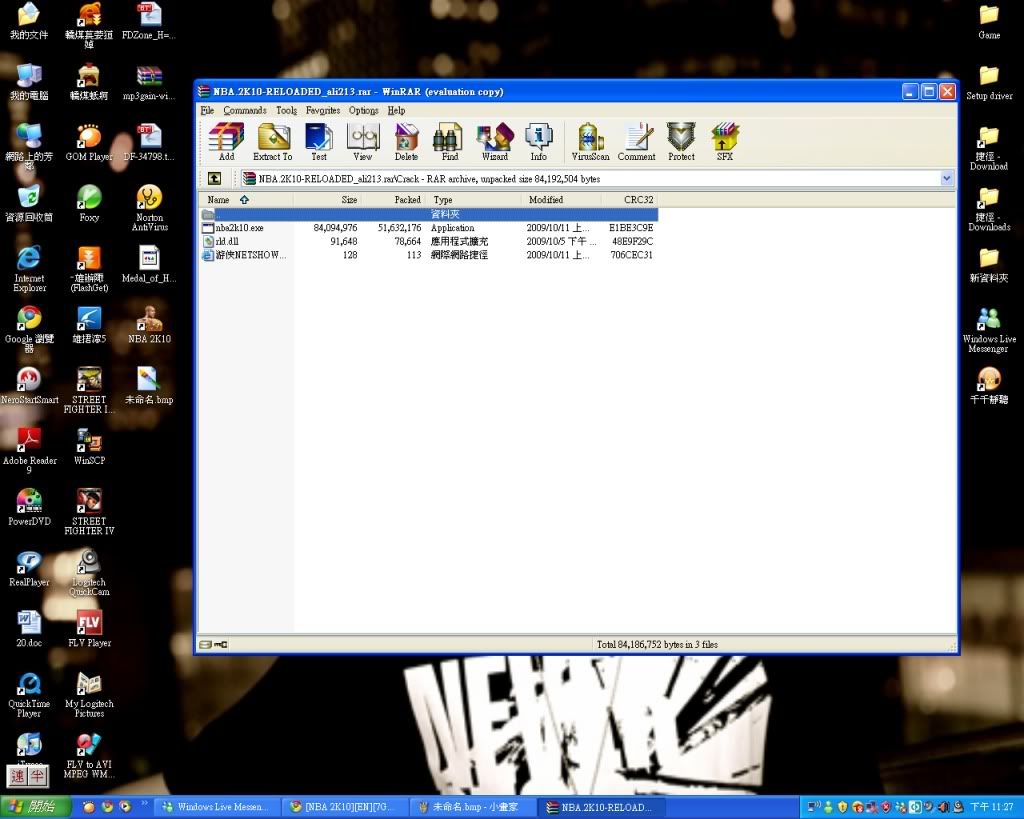Open the Favorites menu
The height and width of the screenshot is (819, 1024).
click(323, 110)
